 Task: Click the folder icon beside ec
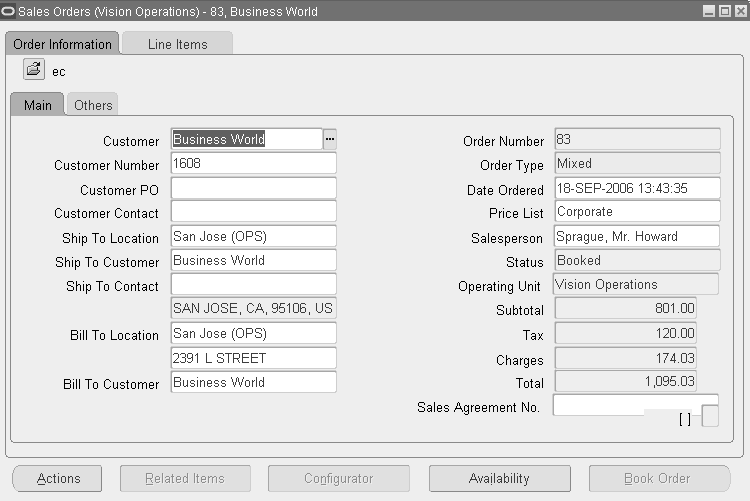[x=33, y=69]
